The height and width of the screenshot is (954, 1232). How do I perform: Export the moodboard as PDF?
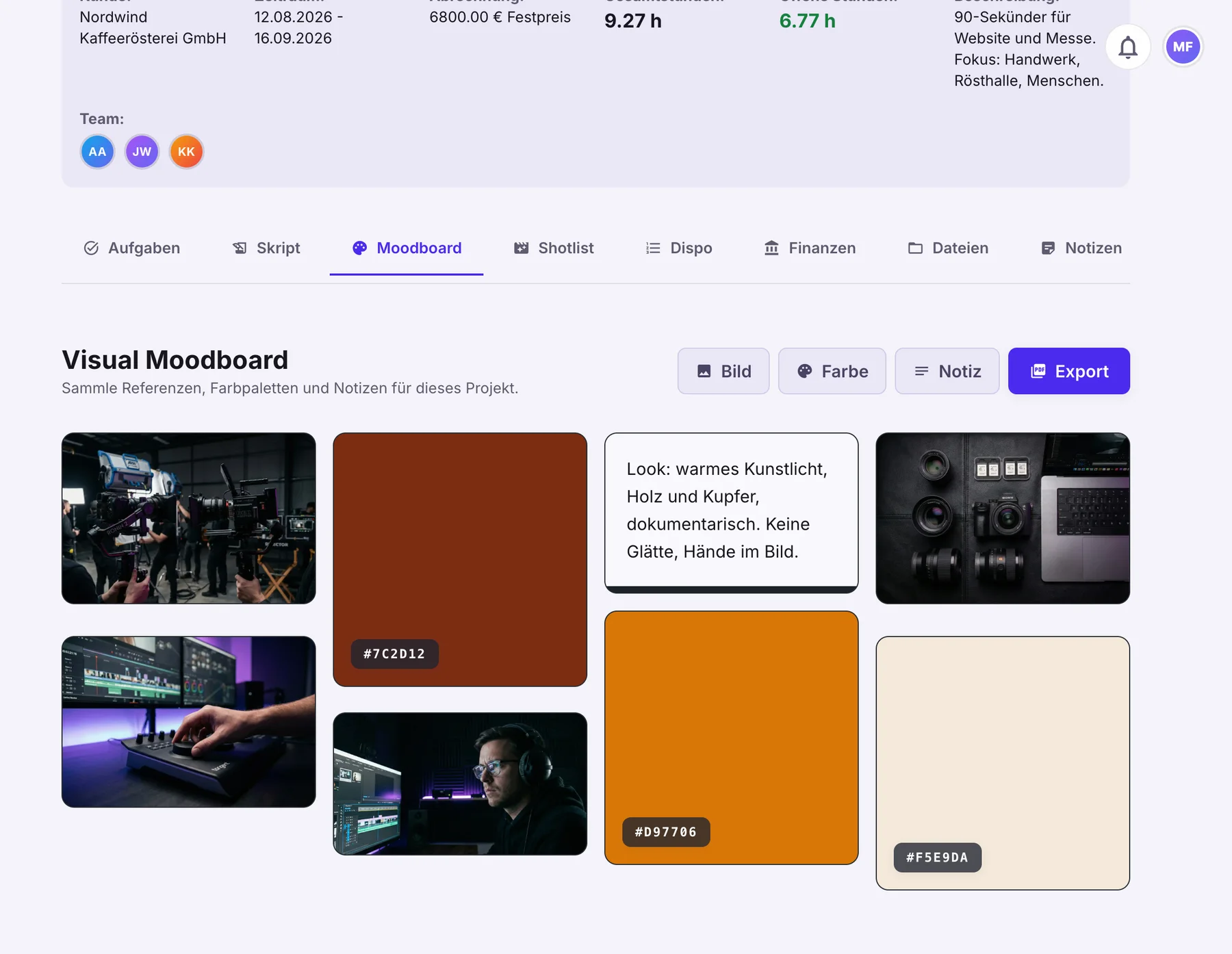1069,371
